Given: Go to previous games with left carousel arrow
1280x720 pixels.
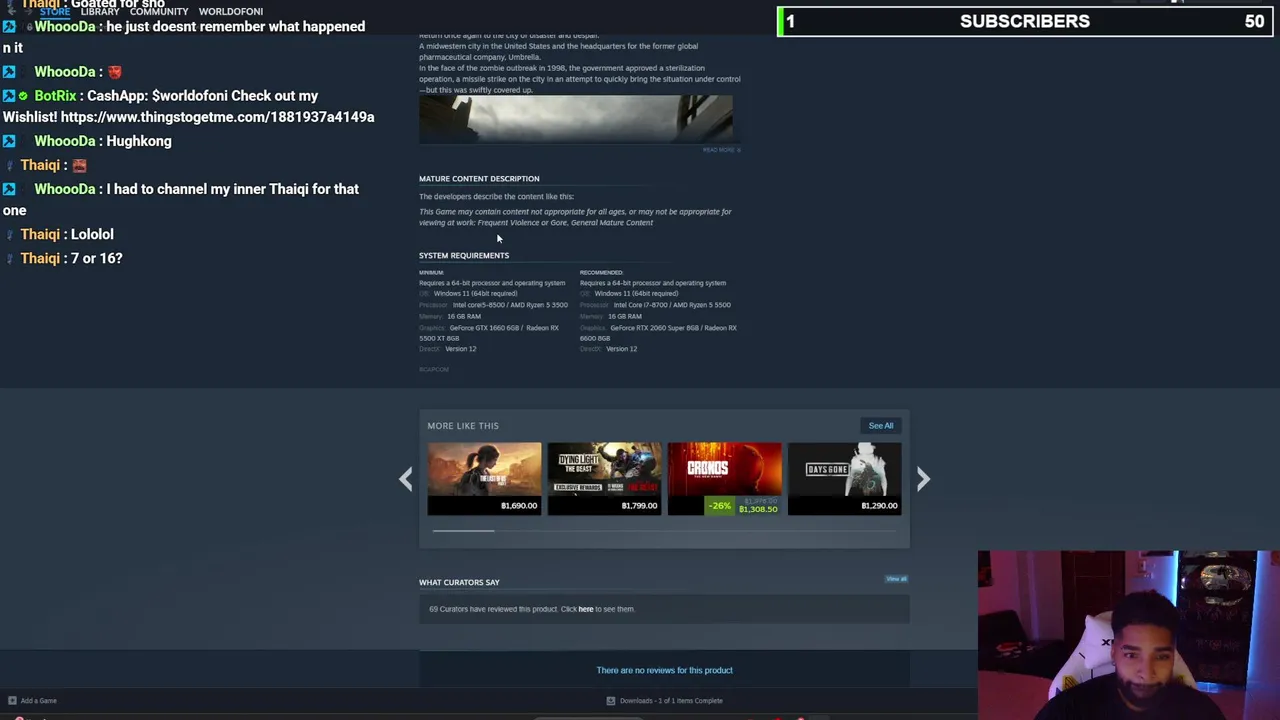Looking at the screenshot, I should pos(406,480).
